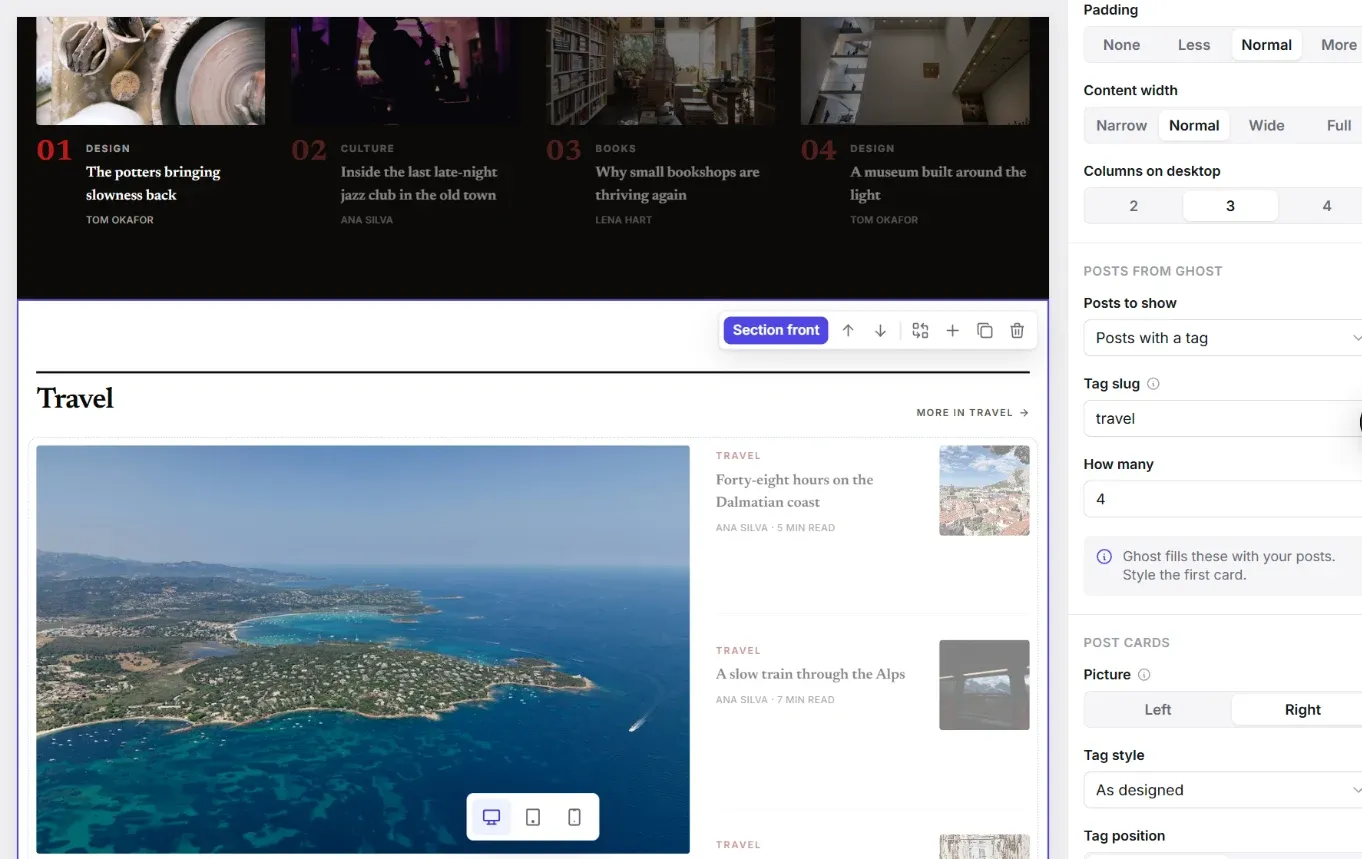Viewport: 1362px width, 859px height.
Task: Add a new section with the plus icon
Action: click(952, 330)
